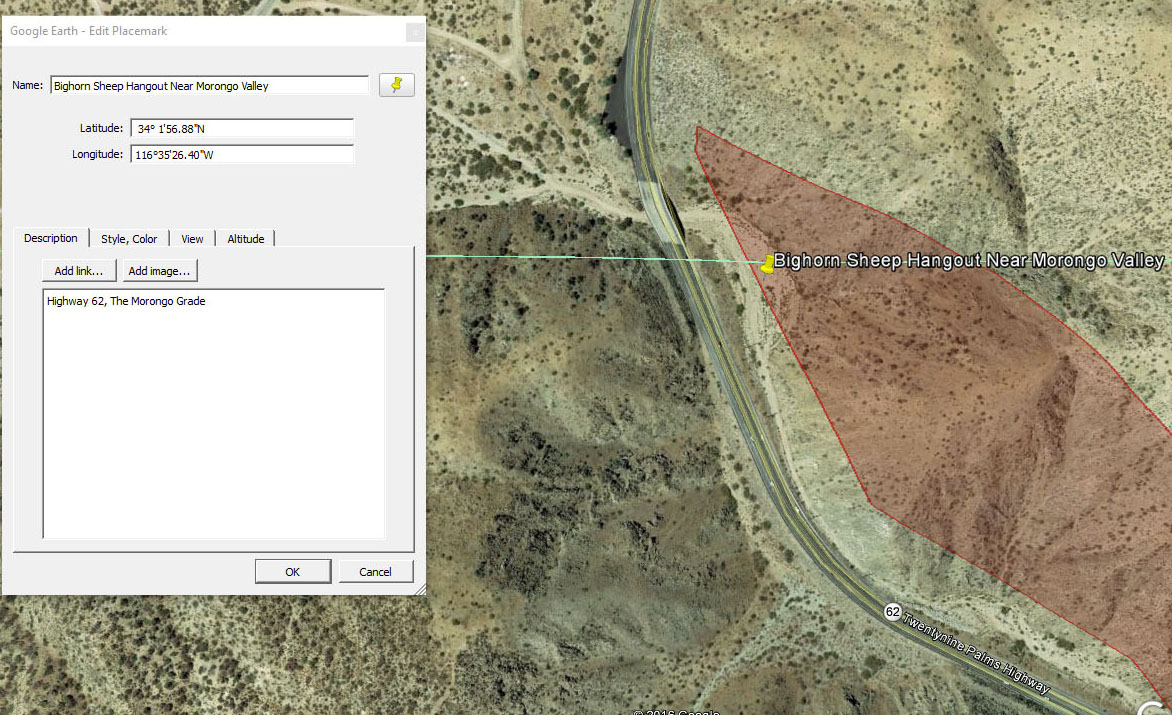Image resolution: width=1172 pixels, height=715 pixels.
Task: Open the Style, Color tab
Action: tap(129, 239)
